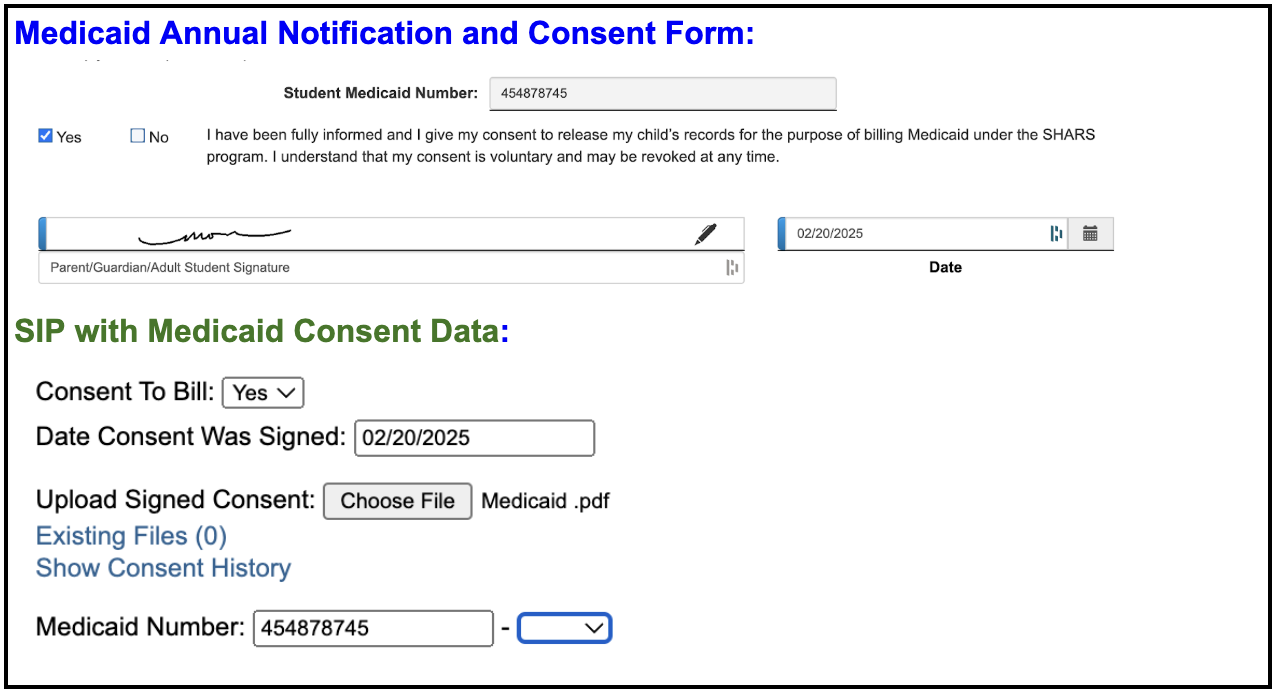The width and height of the screenshot is (1284, 700).
Task: Click the Medicaid .pdf filename label
Action: [545, 500]
